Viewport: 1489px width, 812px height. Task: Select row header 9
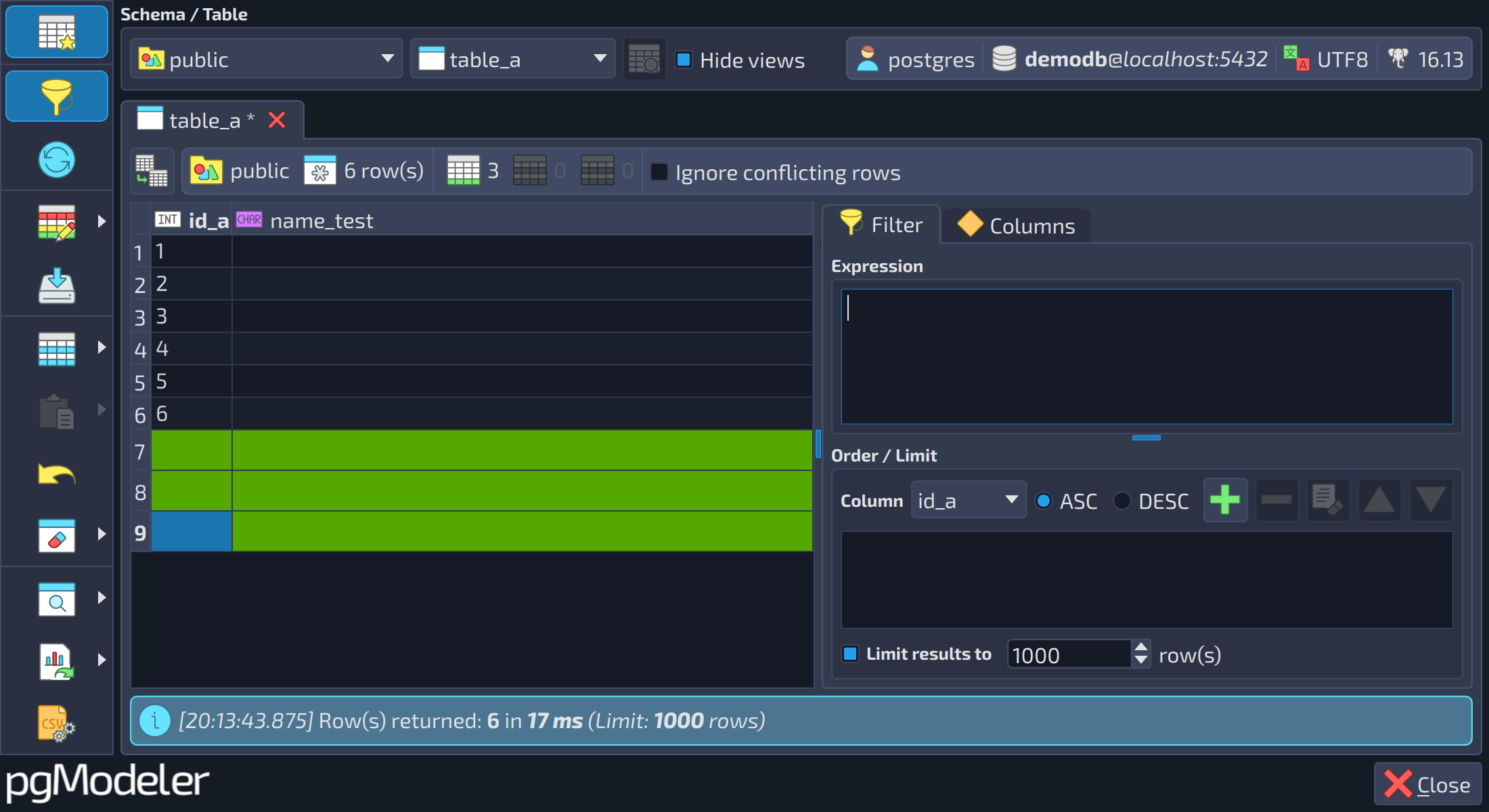click(141, 533)
